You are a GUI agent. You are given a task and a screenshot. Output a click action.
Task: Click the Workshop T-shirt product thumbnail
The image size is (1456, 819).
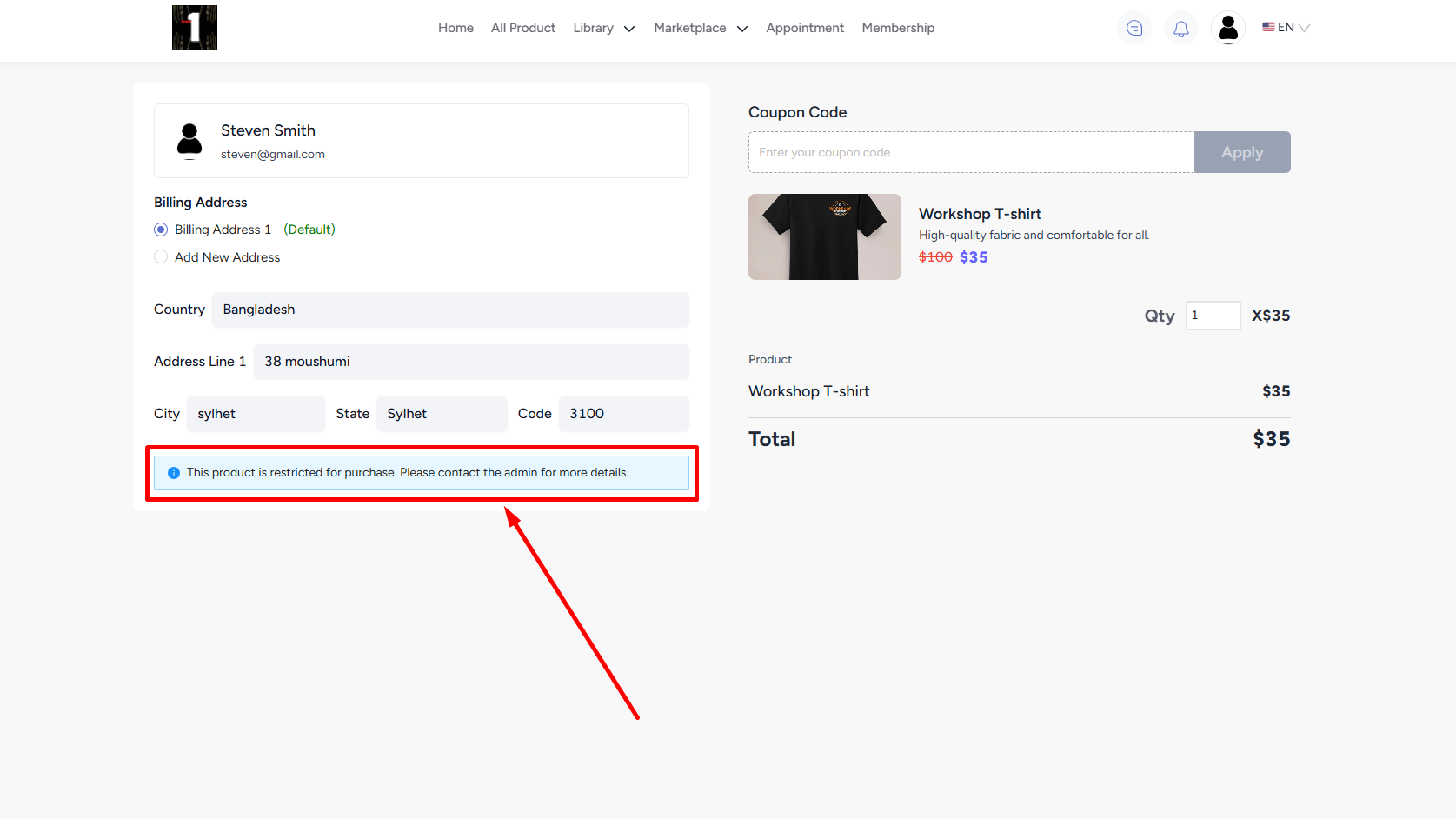point(825,236)
